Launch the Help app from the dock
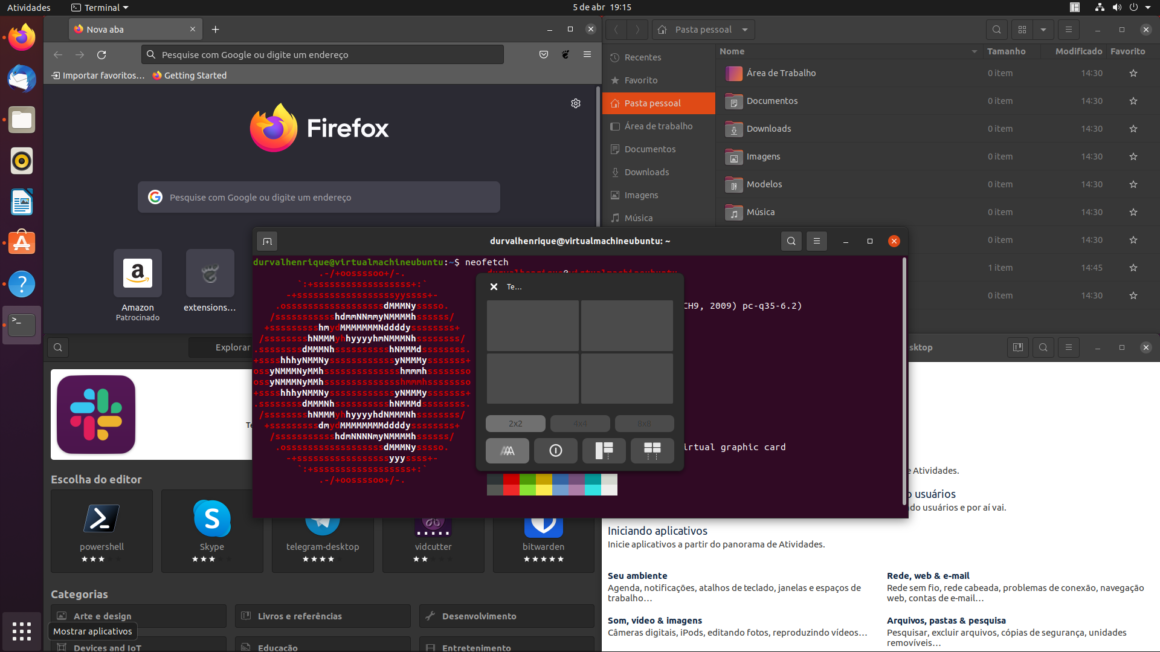Screen dimensions: 1160x652 coord(21,283)
